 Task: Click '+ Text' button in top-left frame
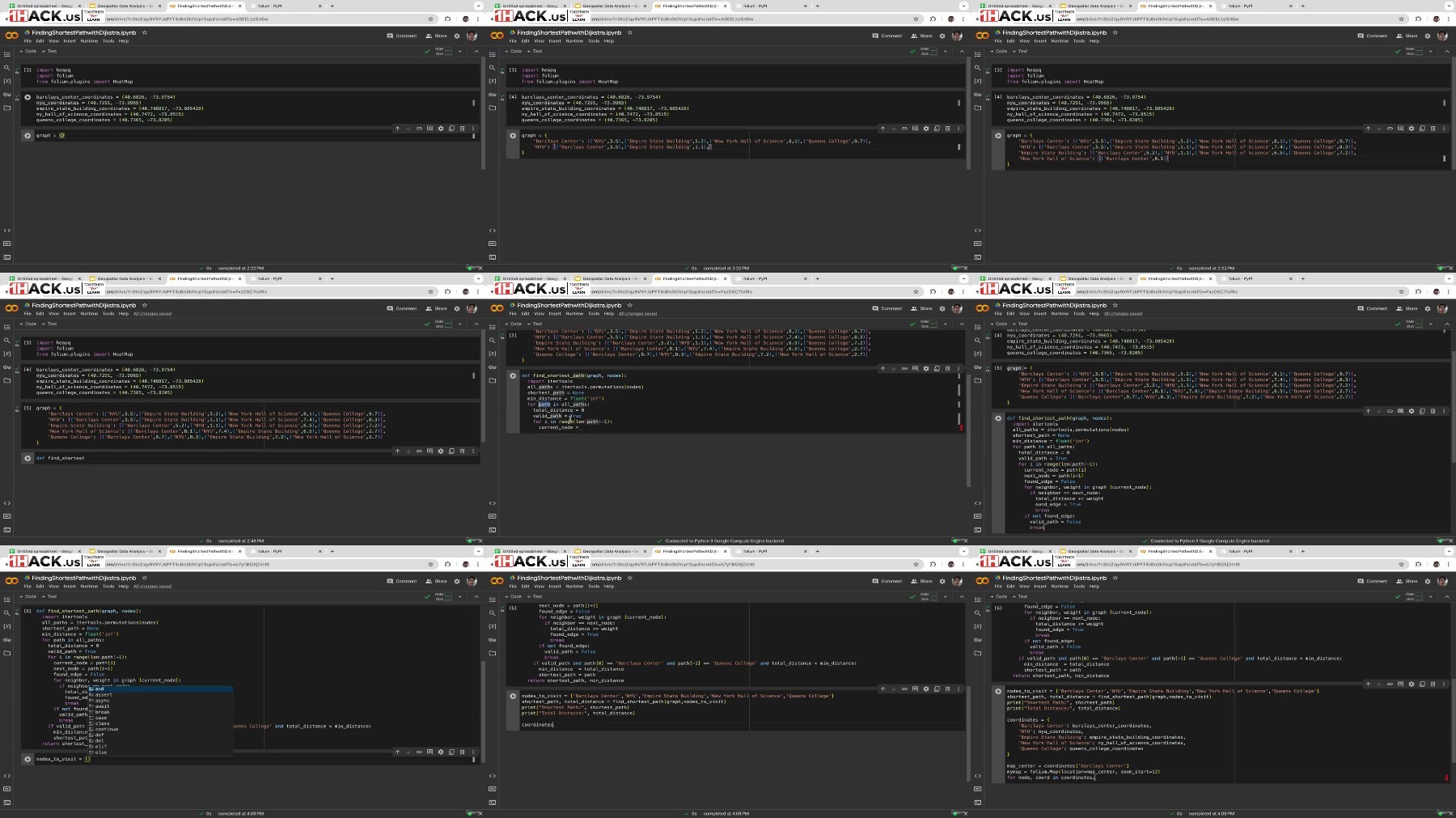pos(49,51)
